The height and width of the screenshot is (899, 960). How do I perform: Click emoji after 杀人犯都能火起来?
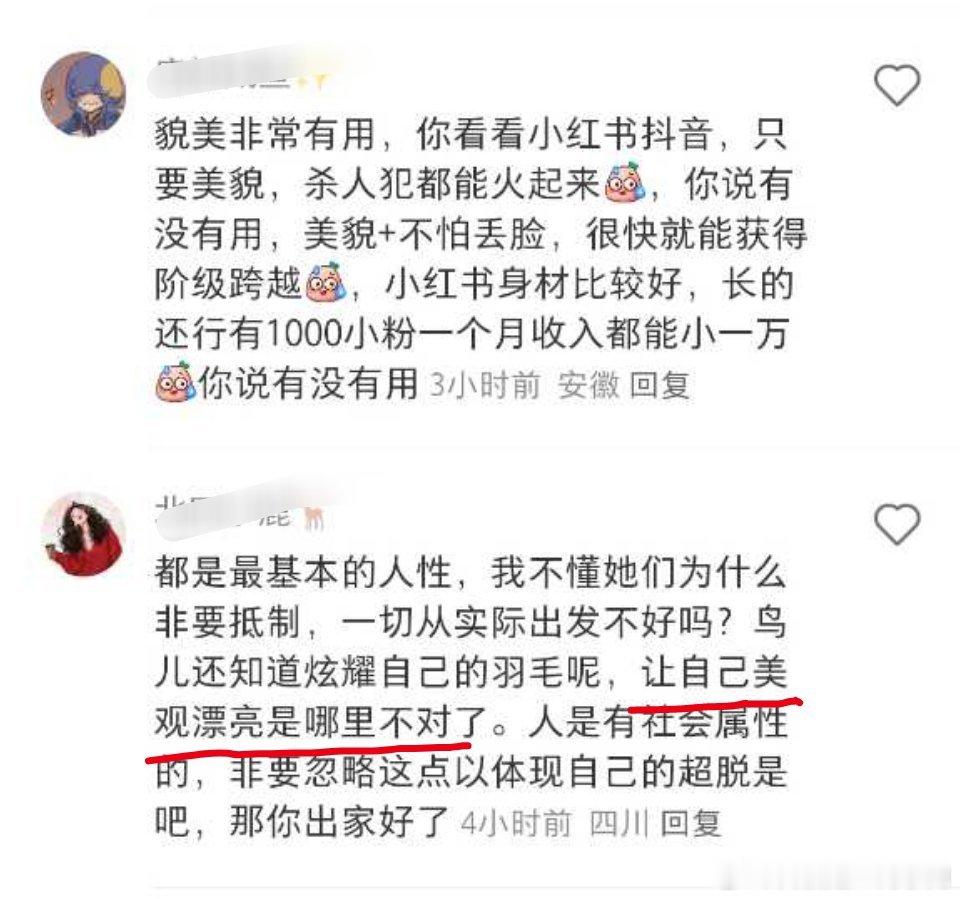(624, 184)
